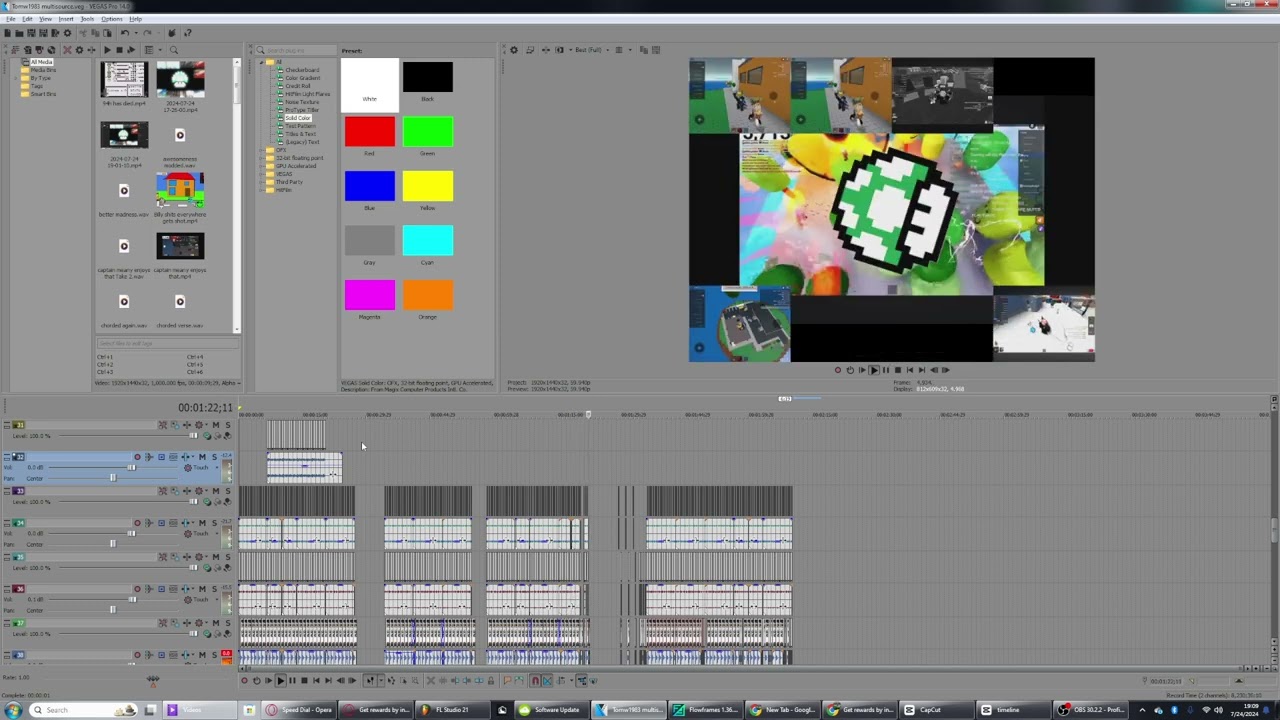Open the View menu
The height and width of the screenshot is (720, 1280).
pyautogui.click(x=45, y=19)
